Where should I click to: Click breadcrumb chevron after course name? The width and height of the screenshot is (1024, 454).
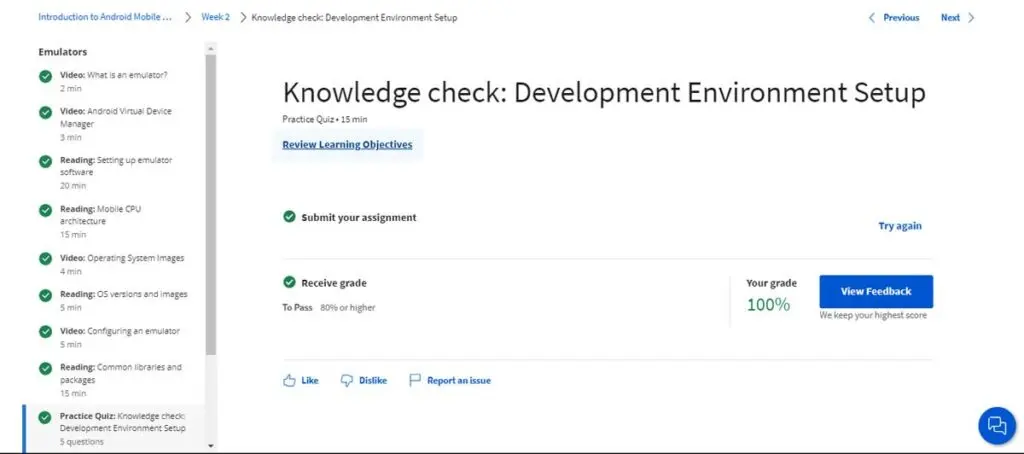[188, 18]
